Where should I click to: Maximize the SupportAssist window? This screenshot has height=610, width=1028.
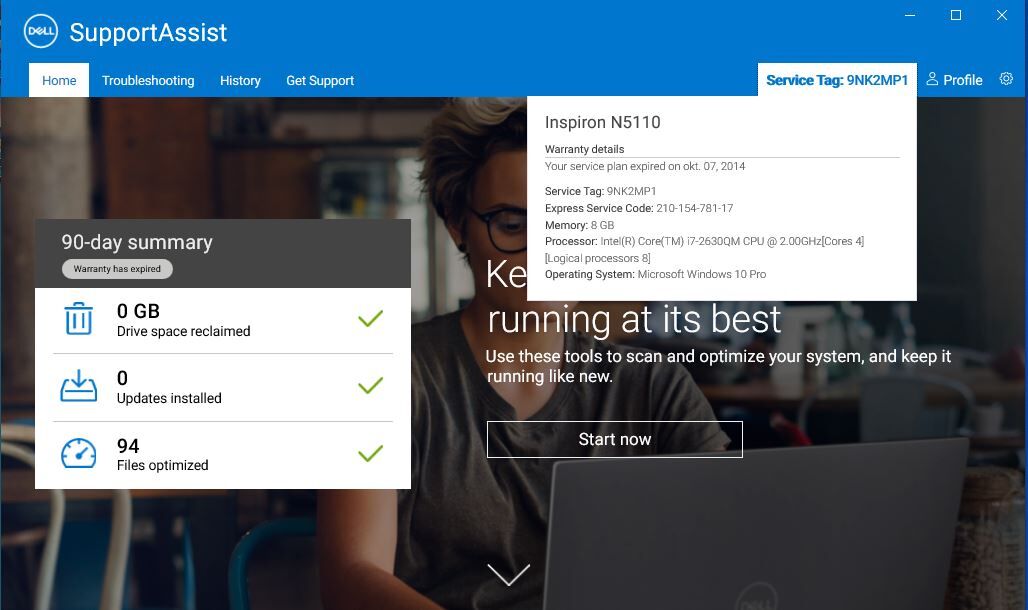coord(956,15)
